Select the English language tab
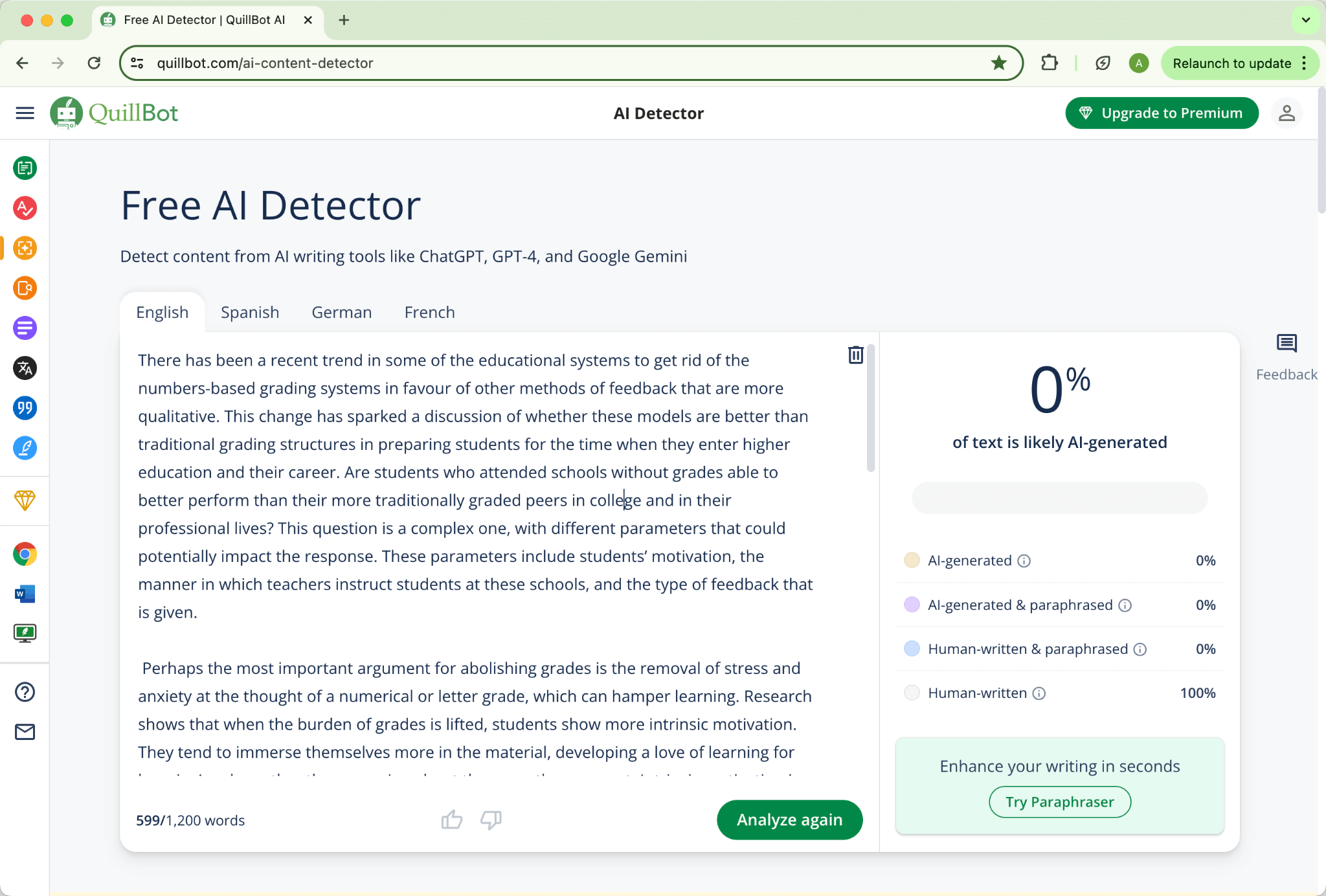 [163, 312]
